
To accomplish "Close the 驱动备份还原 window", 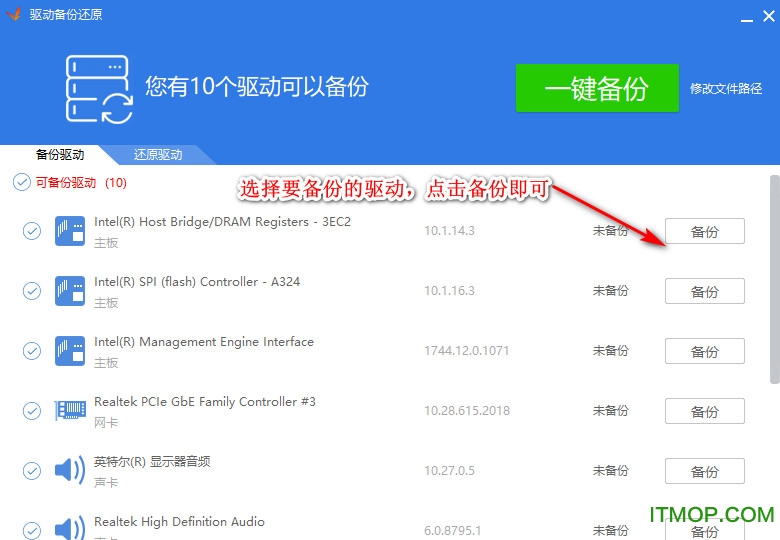I will 769,16.
